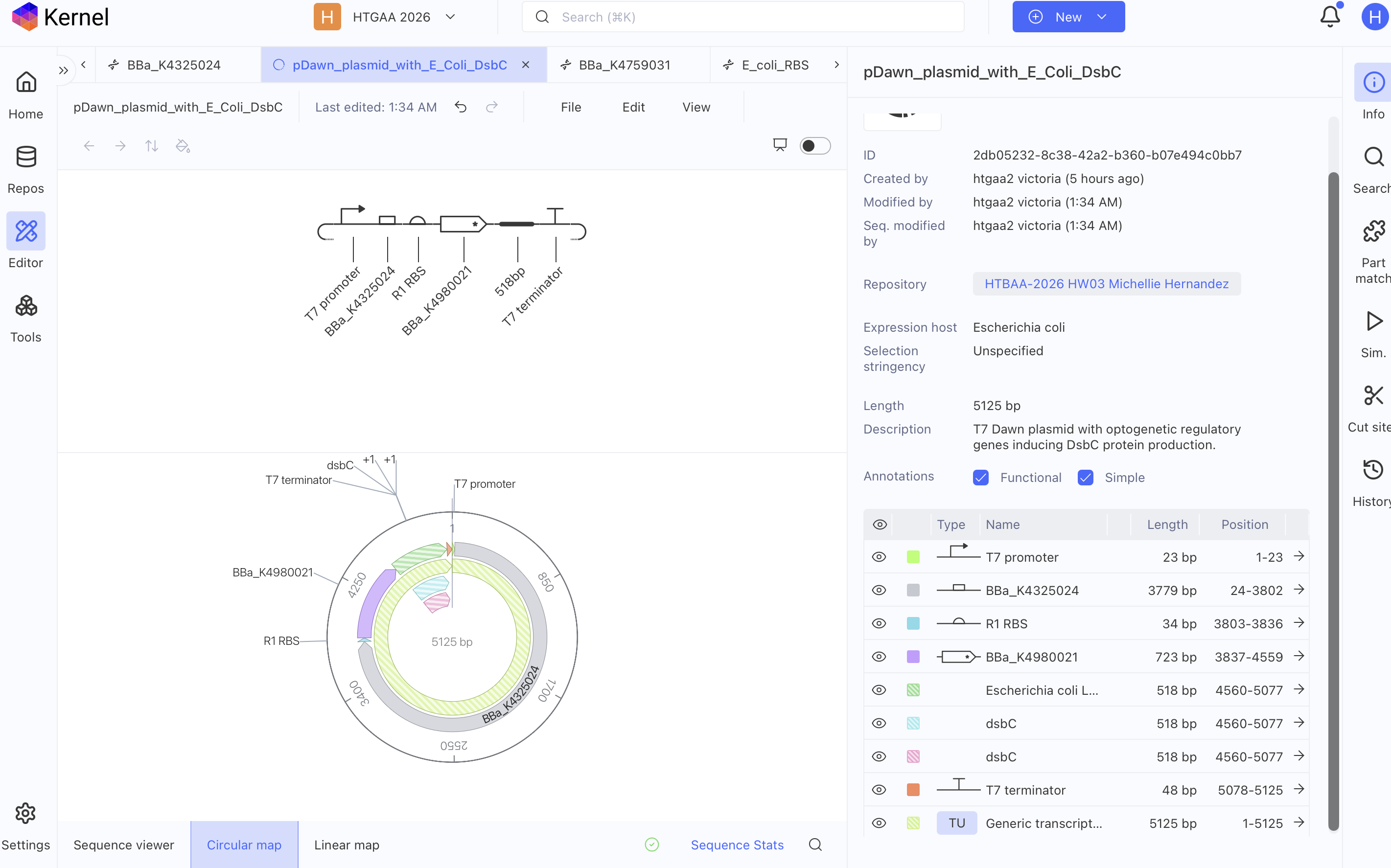Open the Cut sites scissors tool
The width and height of the screenshot is (1391, 868).
click(x=1373, y=396)
